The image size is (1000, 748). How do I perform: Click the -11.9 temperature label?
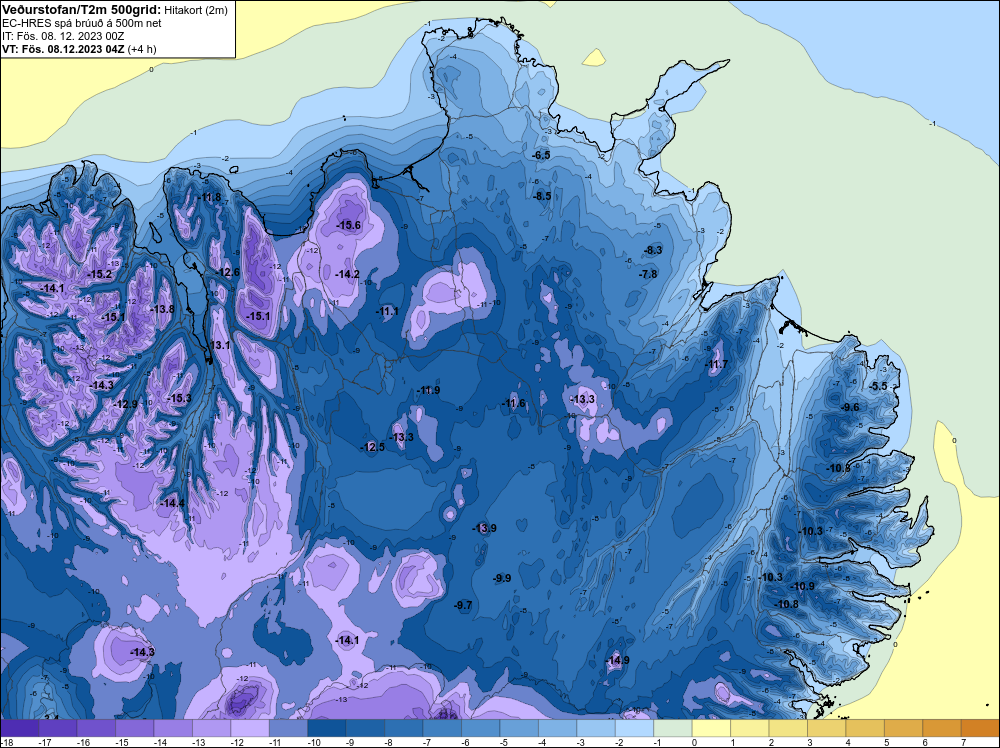[x=428, y=390]
